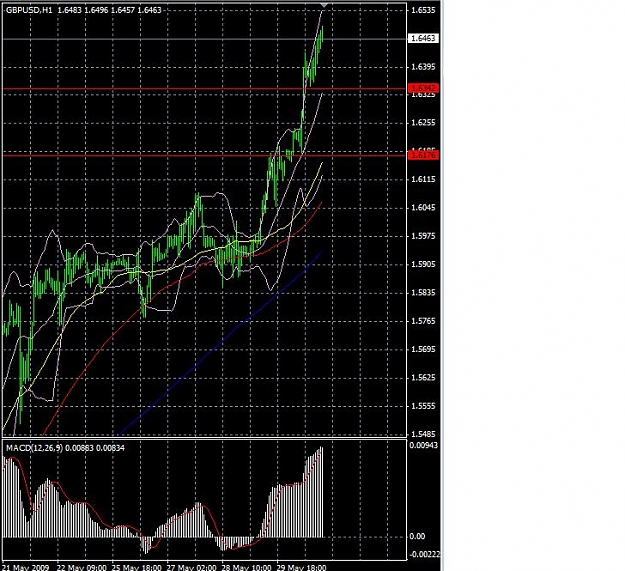Click the 25 May 18:00 time label

pyautogui.click(x=136, y=567)
